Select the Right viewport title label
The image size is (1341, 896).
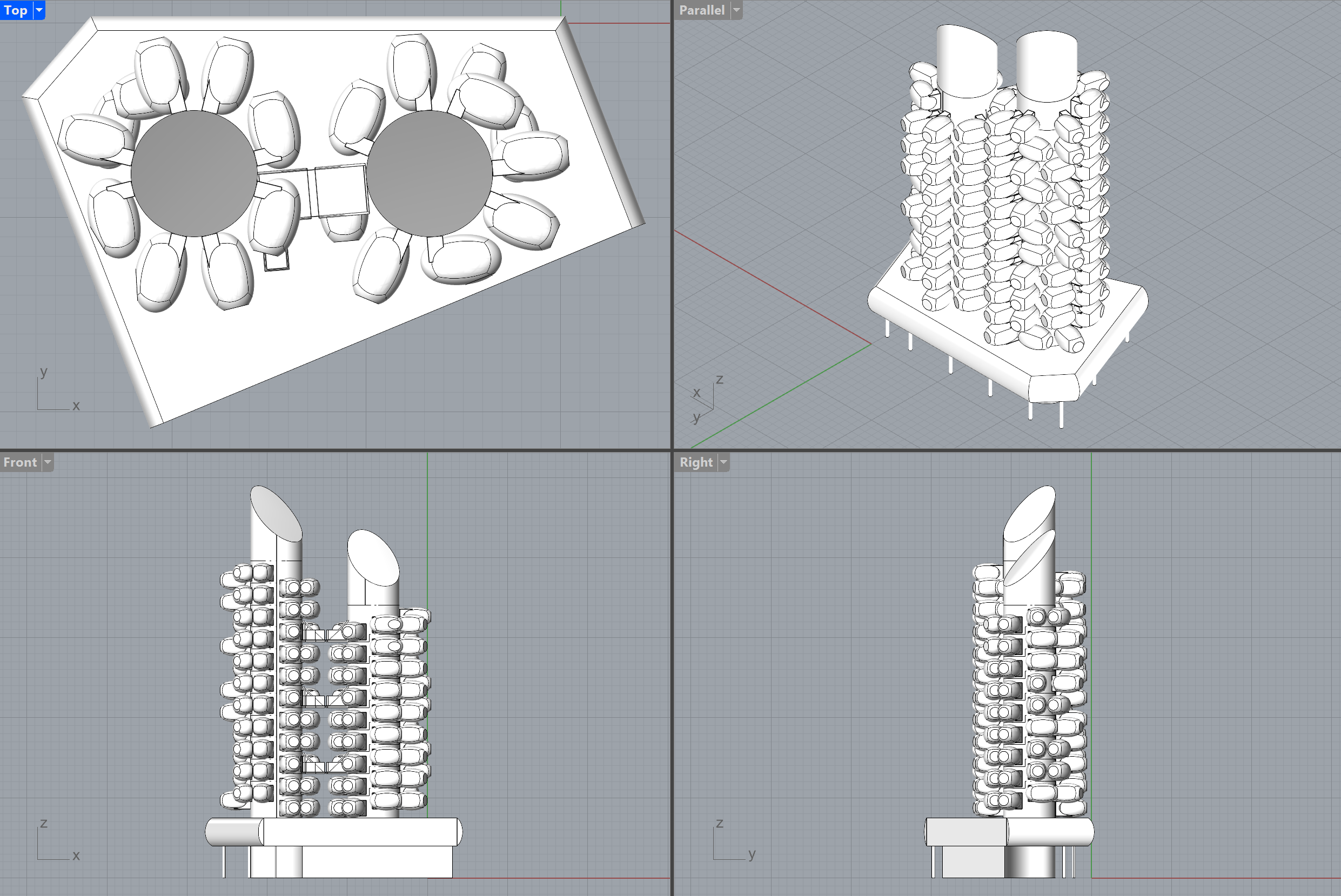point(696,462)
